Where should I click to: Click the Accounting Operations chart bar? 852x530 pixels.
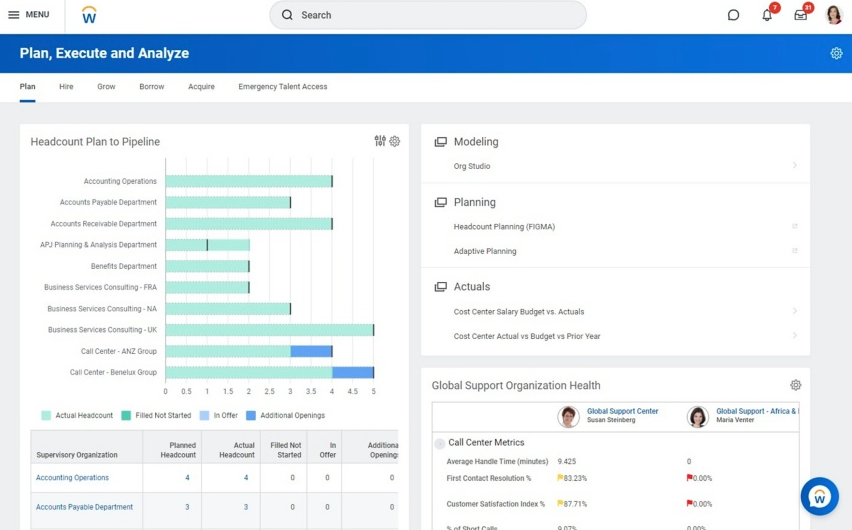249,181
